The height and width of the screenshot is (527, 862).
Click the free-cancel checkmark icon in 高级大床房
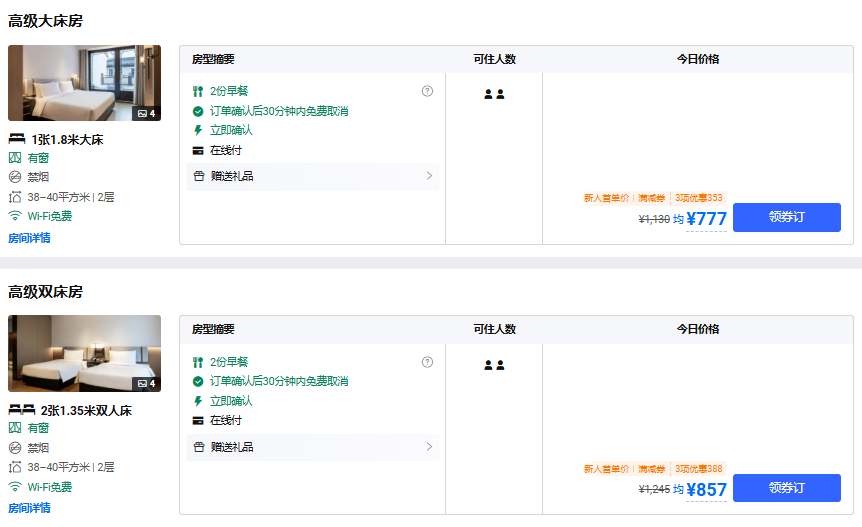click(198, 112)
